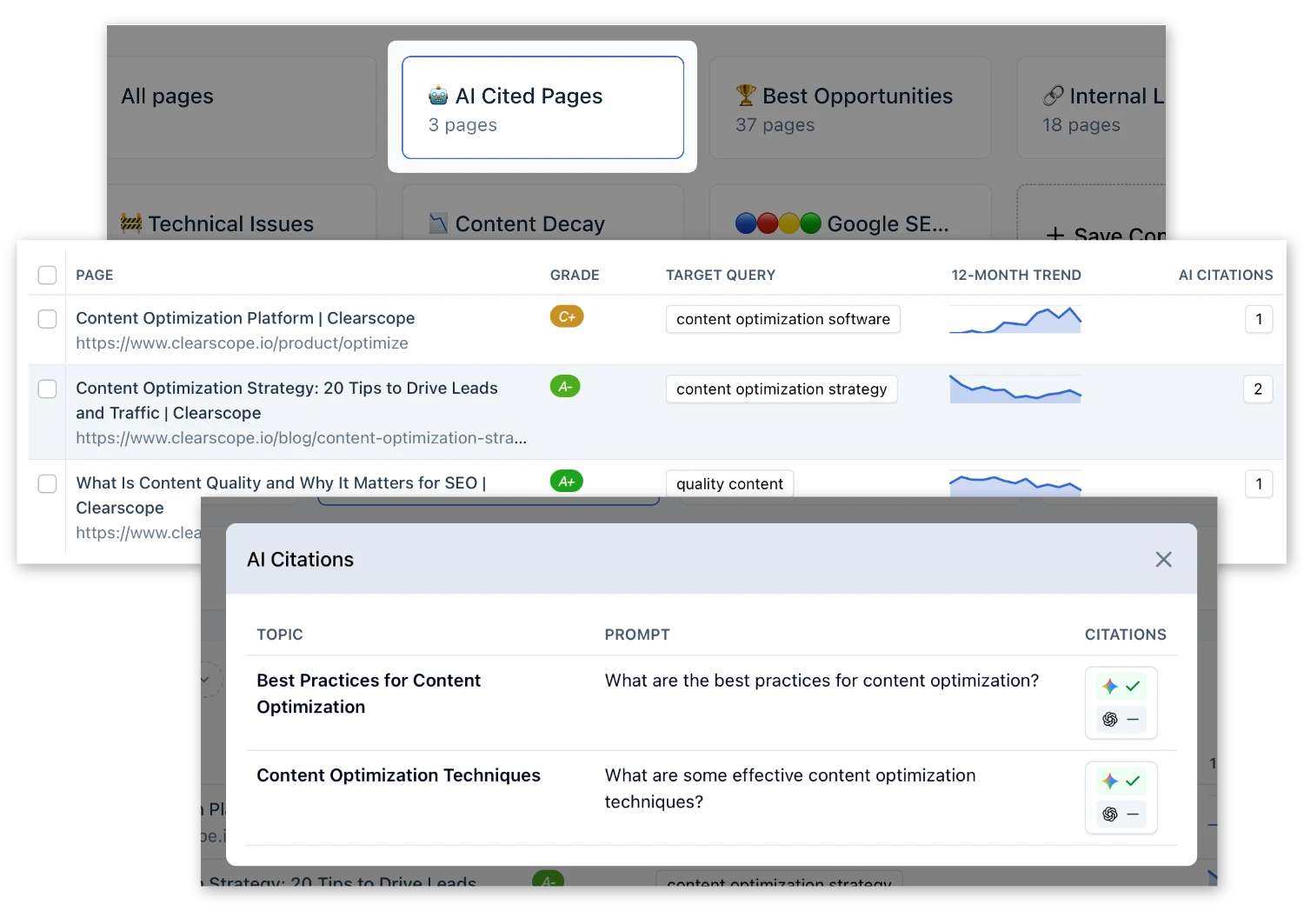Click the A- grade badge in strategy row
Image resolution: width=1304 pixels, height=924 pixels.
(565, 386)
